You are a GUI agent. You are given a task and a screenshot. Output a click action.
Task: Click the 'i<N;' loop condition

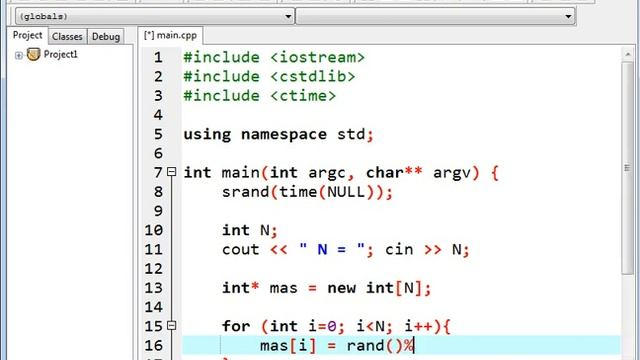[375, 326]
